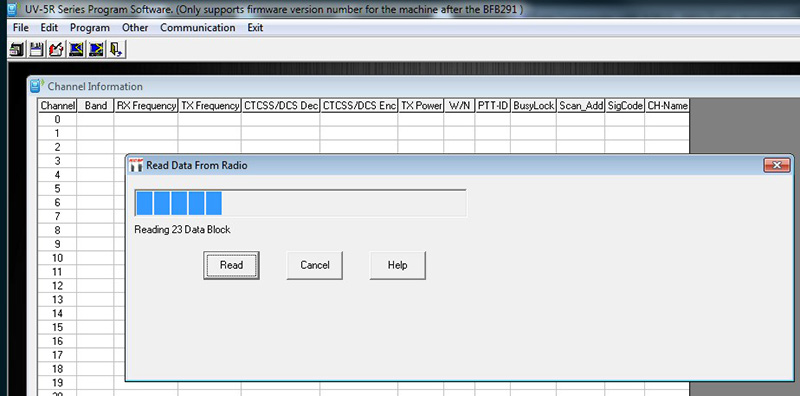Open the Program menu
800x396 pixels.
point(90,28)
